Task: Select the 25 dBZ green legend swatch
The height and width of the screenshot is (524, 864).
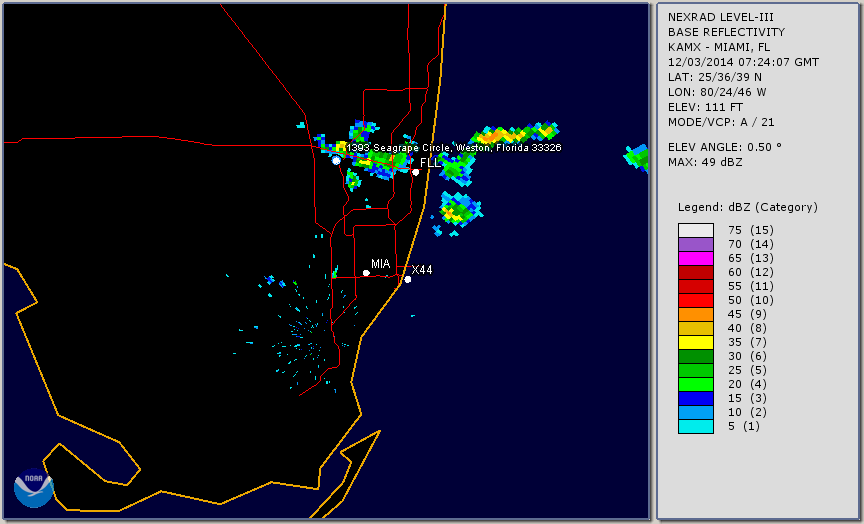Action: (x=696, y=370)
